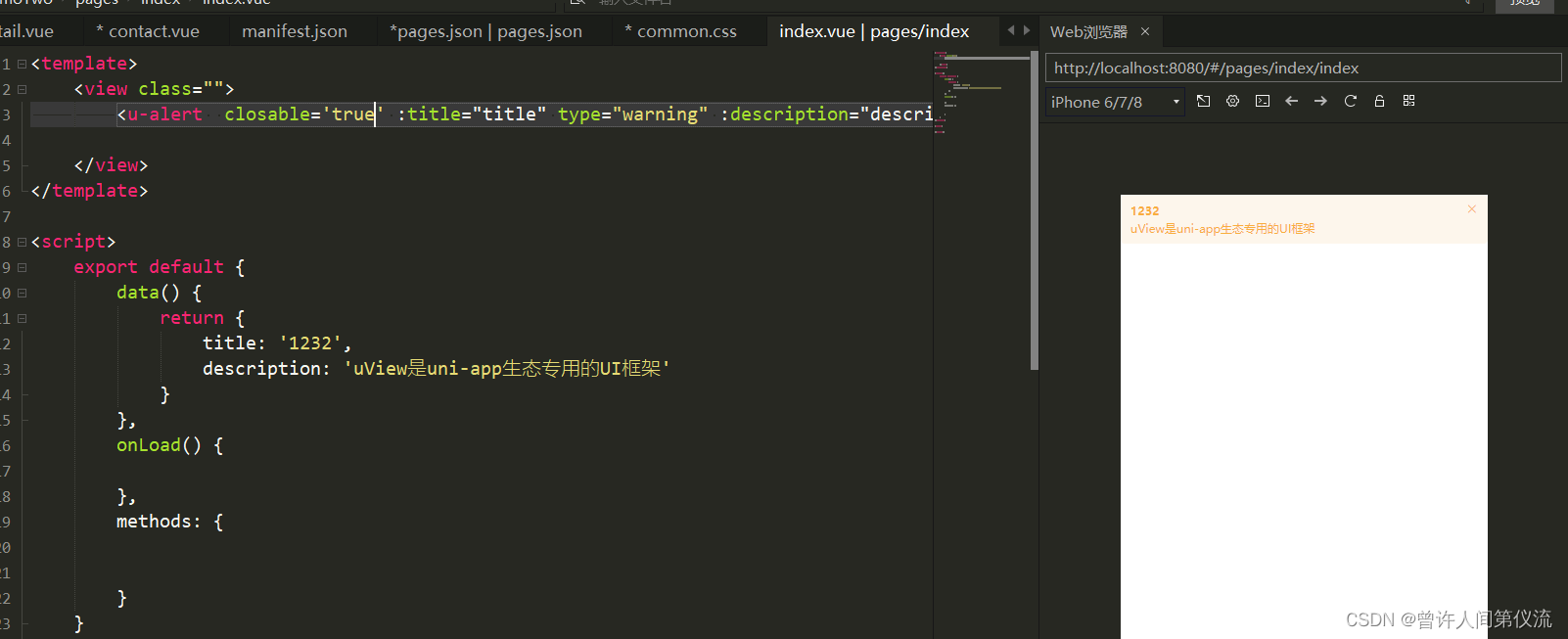
Task: Switch to the pages.json tab
Action: coord(485,31)
